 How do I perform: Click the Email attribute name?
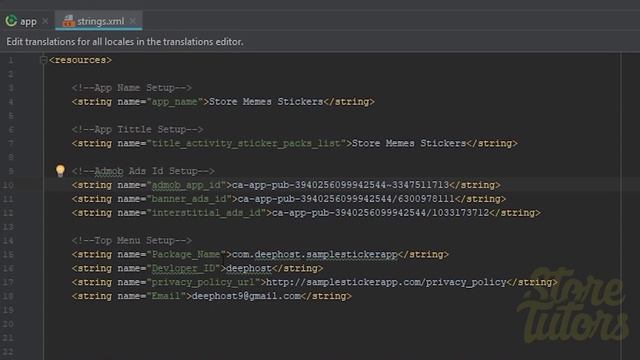(x=166, y=296)
